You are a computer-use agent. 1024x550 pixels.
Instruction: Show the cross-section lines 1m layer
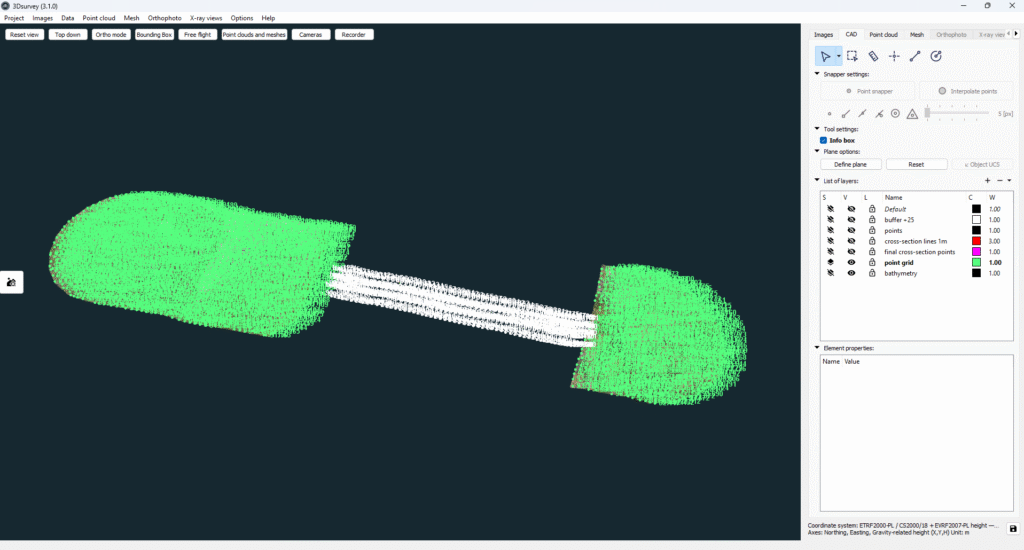click(851, 241)
